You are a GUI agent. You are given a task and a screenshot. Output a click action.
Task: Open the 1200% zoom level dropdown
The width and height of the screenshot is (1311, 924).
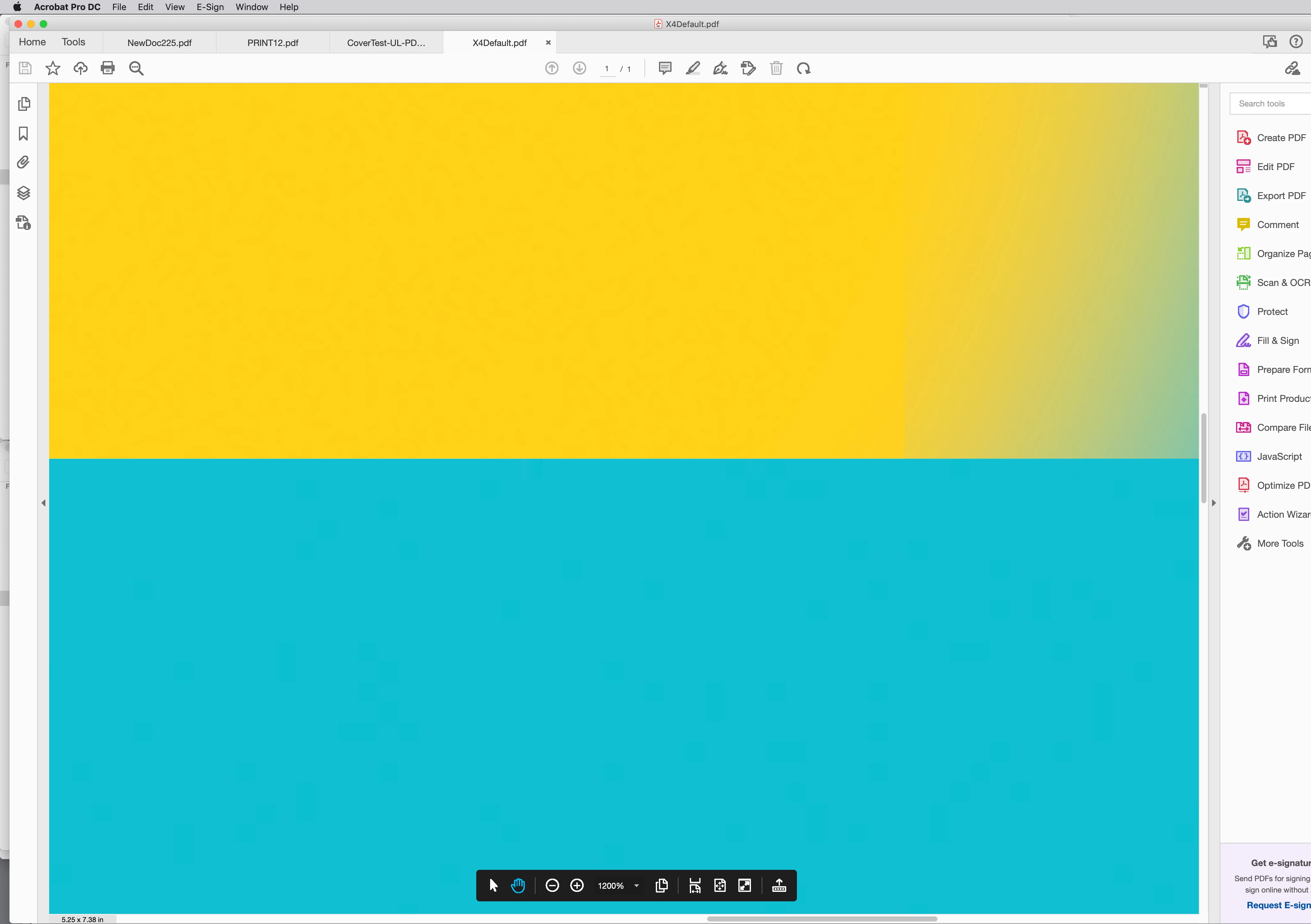[x=636, y=886]
